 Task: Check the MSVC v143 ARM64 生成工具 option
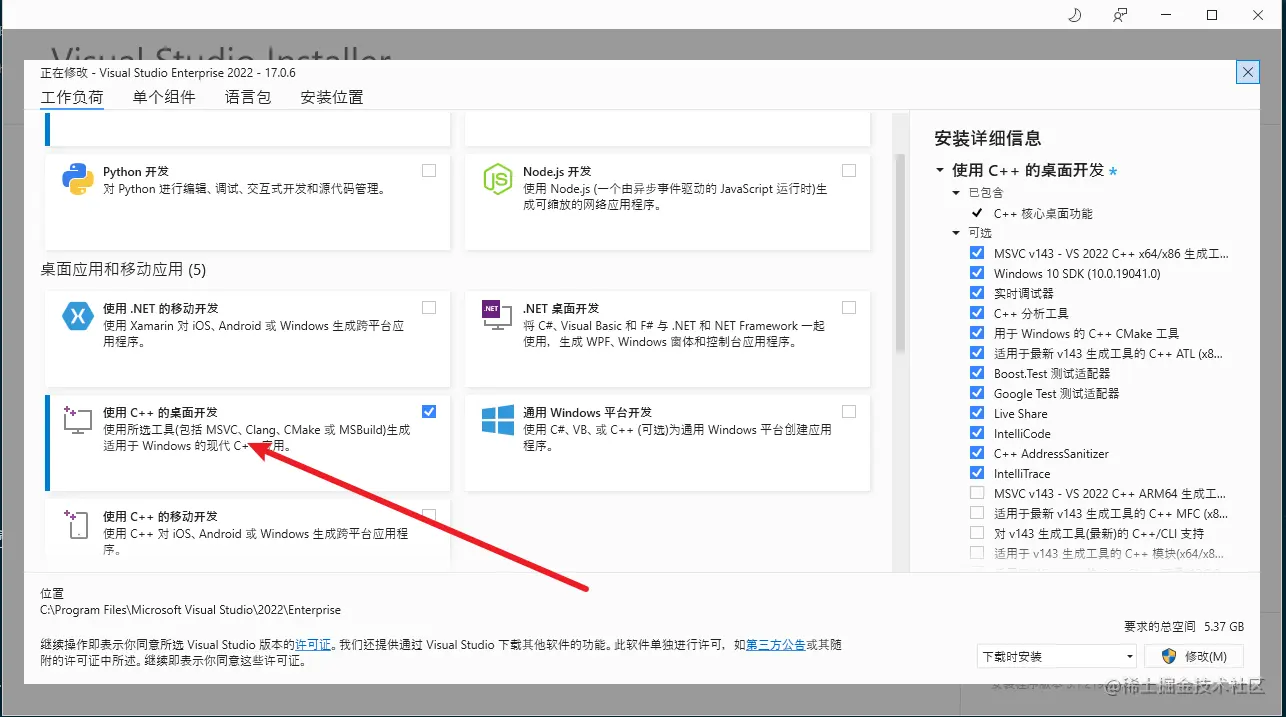click(977, 493)
